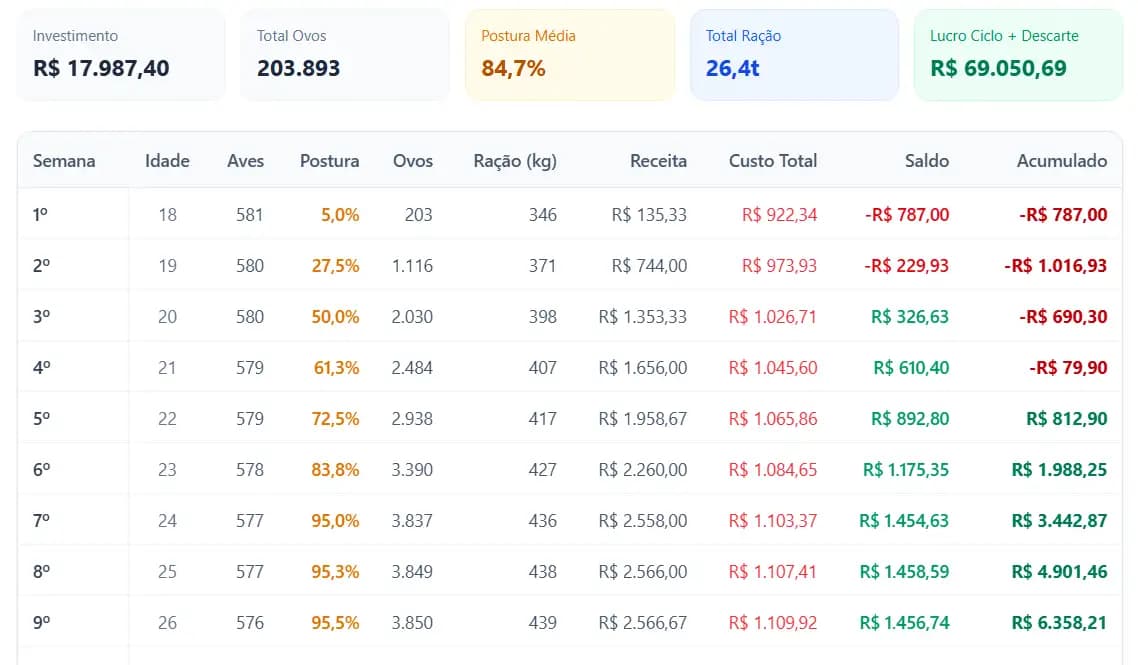Click the Aves column header
The image size is (1138, 665).
pyautogui.click(x=245, y=160)
